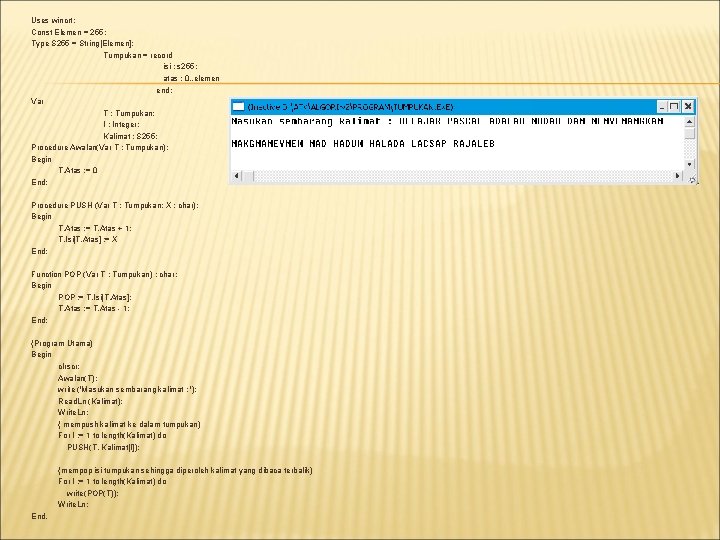The height and width of the screenshot is (540, 720).
Task: Click the 'ReadLn(Kalimat);' line
Action: [90, 401]
